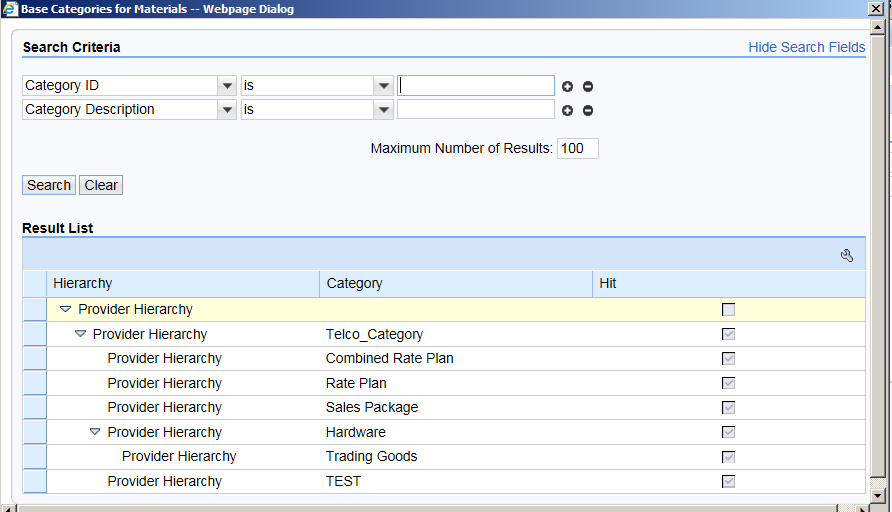Viewport: 892px width, 512px height.
Task: Select the row selector for the Rate Plan row
Action: [x=34, y=383]
